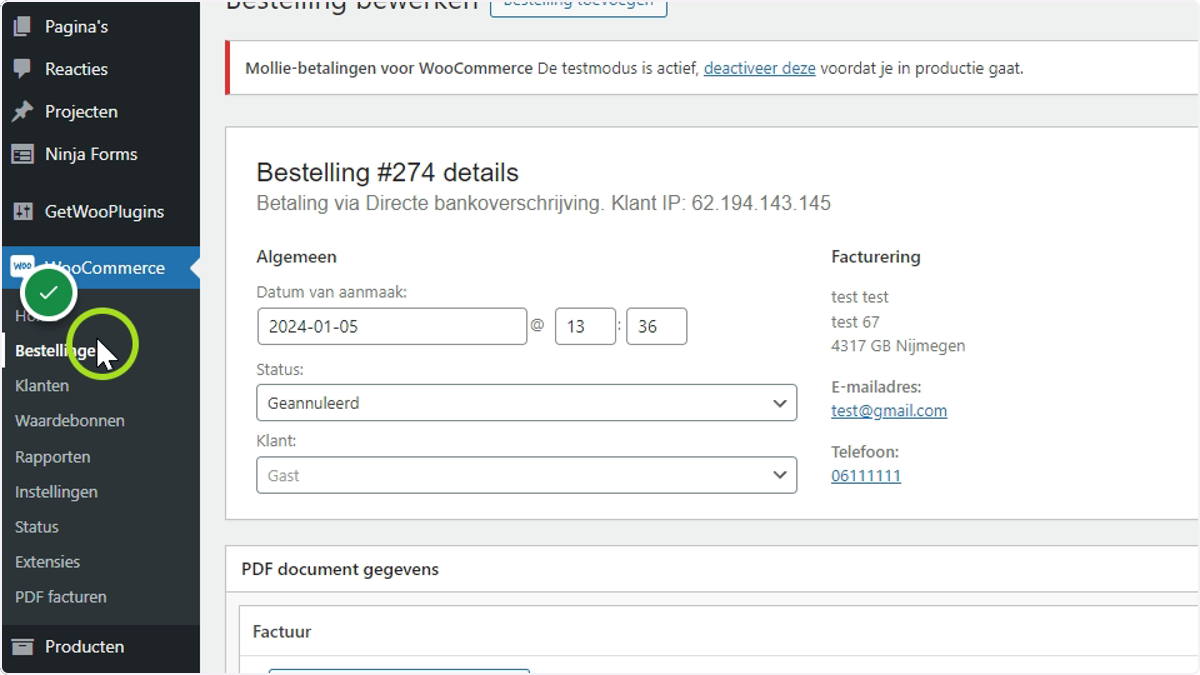Click the Reacties speech bubble icon
The width and height of the screenshot is (1200, 675).
click(22, 69)
